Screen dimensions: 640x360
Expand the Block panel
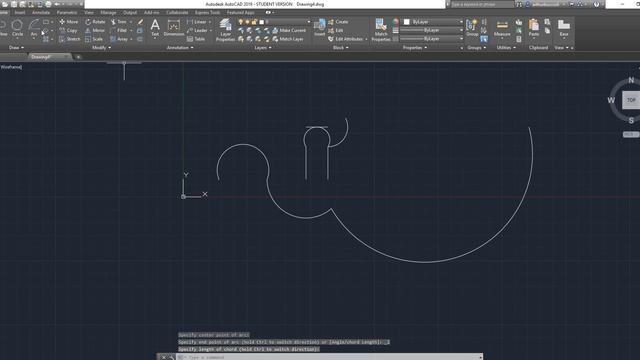(x=340, y=48)
